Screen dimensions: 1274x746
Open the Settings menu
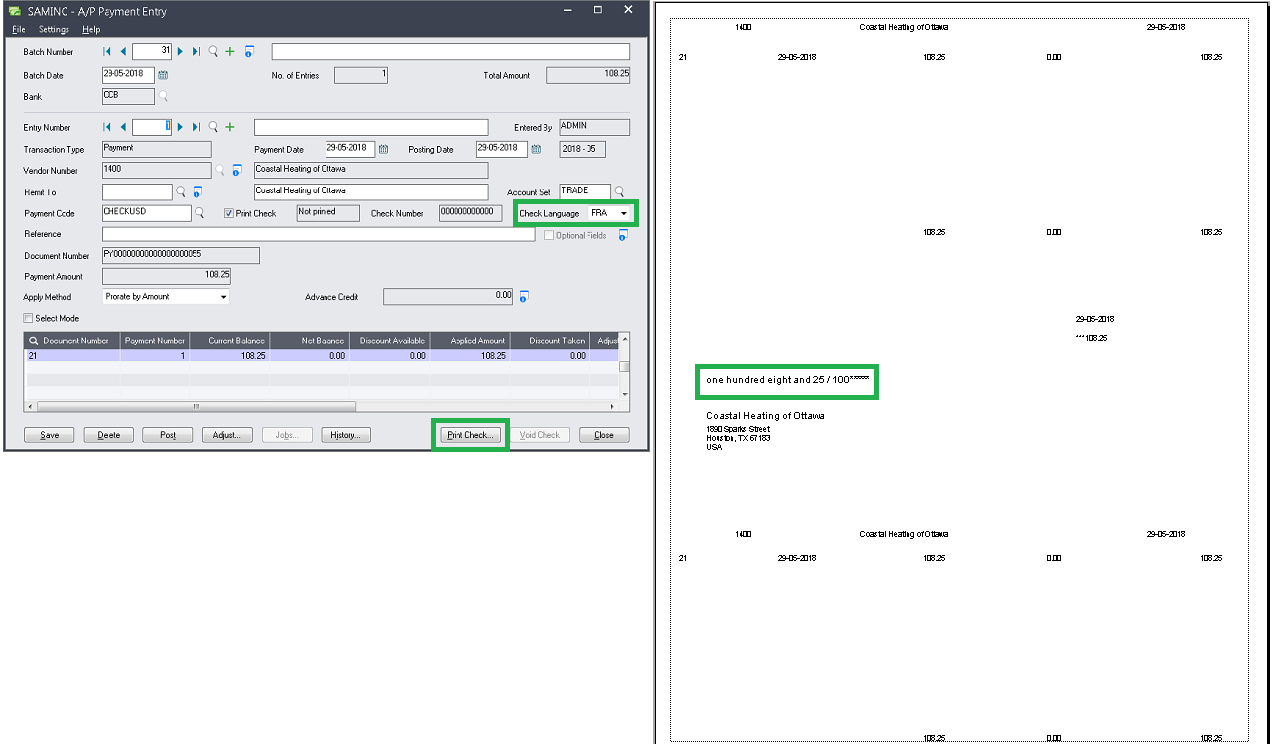tap(54, 30)
